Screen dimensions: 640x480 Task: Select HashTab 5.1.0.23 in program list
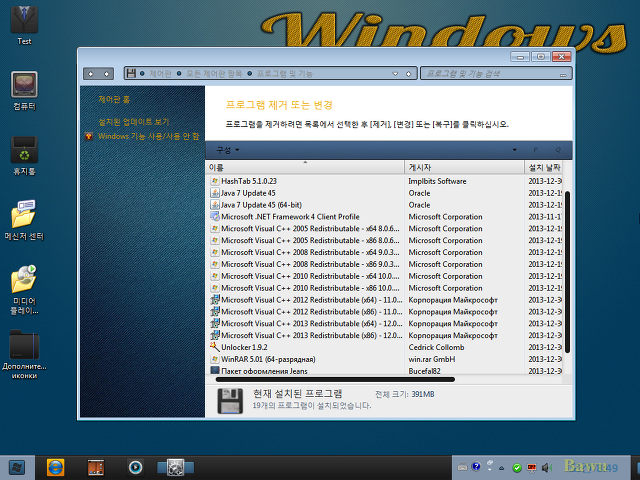385,181
